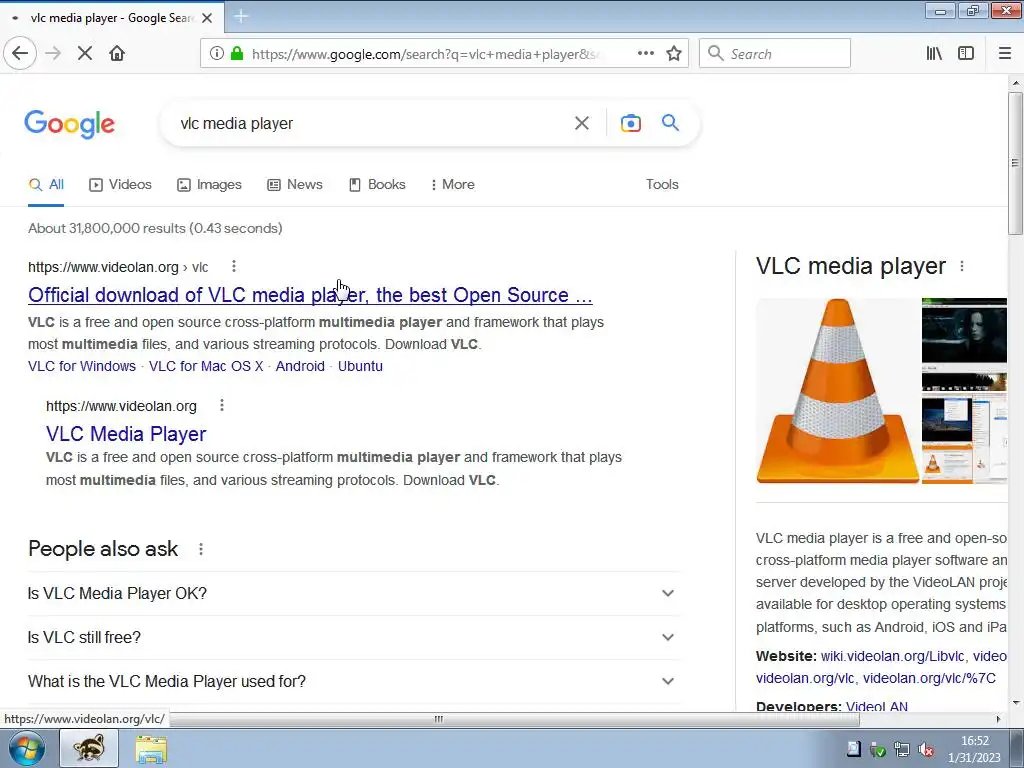Open a new tab with the plus icon
The width and height of the screenshot is (1024, 768).
click(x=241, y=17)
